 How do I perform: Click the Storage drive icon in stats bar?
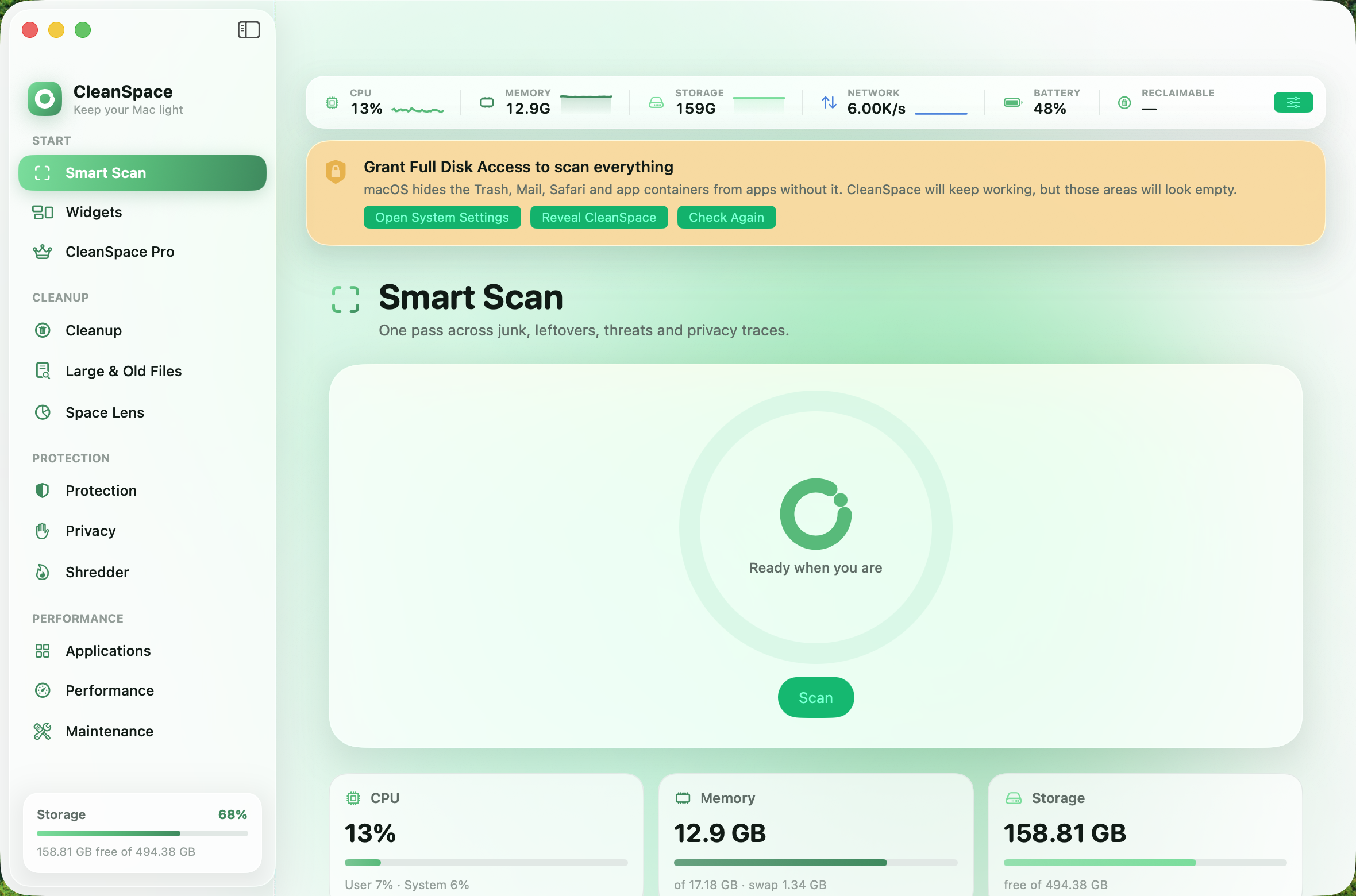[x=656, y=103]
